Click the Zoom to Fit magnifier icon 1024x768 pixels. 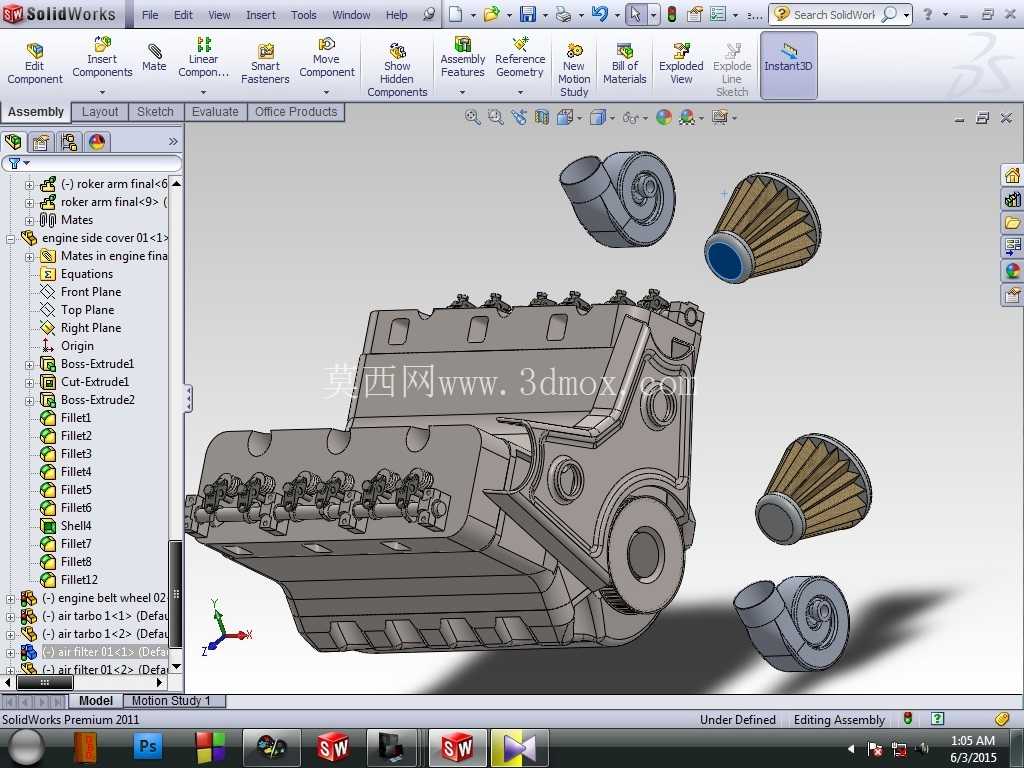click(472, 118)
